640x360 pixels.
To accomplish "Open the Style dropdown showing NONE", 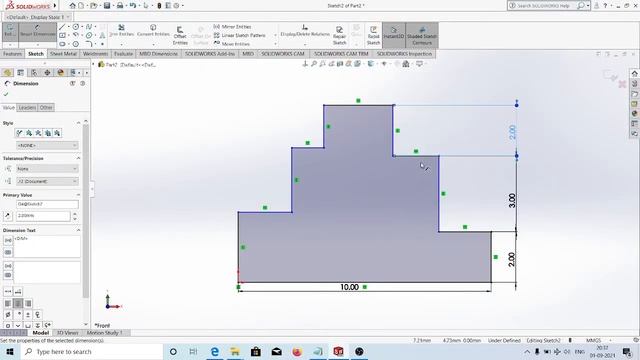I will coord(47,145).
